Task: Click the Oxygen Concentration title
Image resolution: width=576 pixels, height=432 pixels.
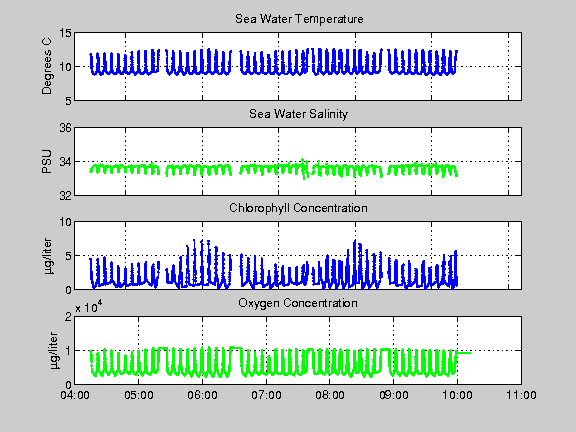Action: (x=298, y=303)
